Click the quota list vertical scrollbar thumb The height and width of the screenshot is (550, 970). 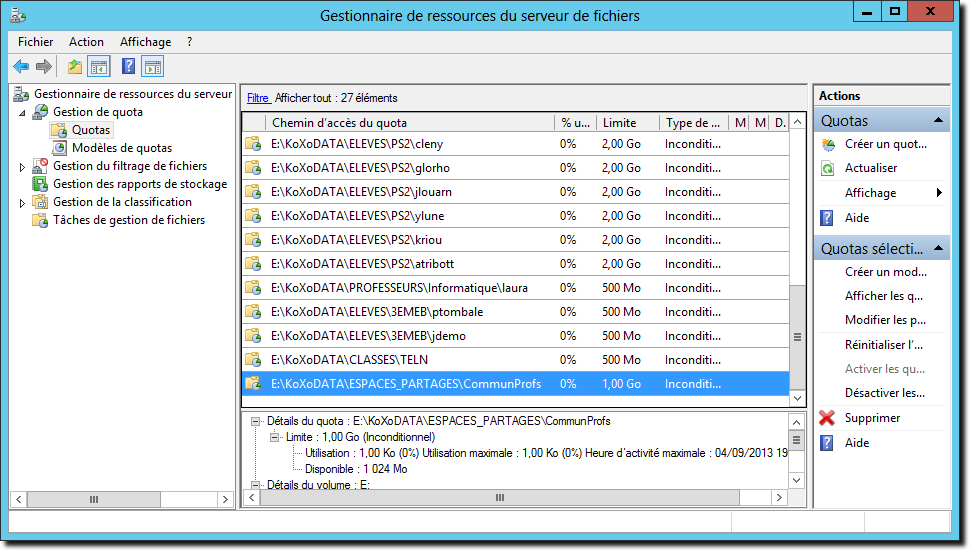pos(797,338)
